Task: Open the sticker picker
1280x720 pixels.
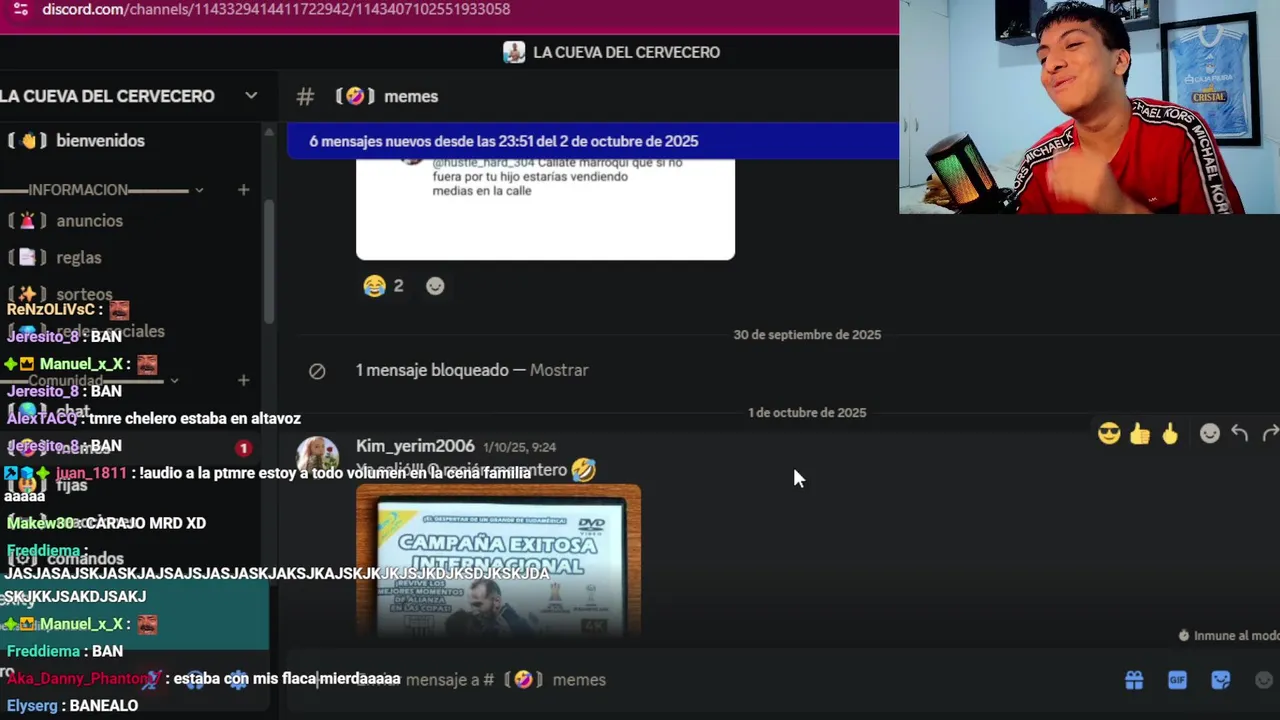Action: pos(1221,680)
